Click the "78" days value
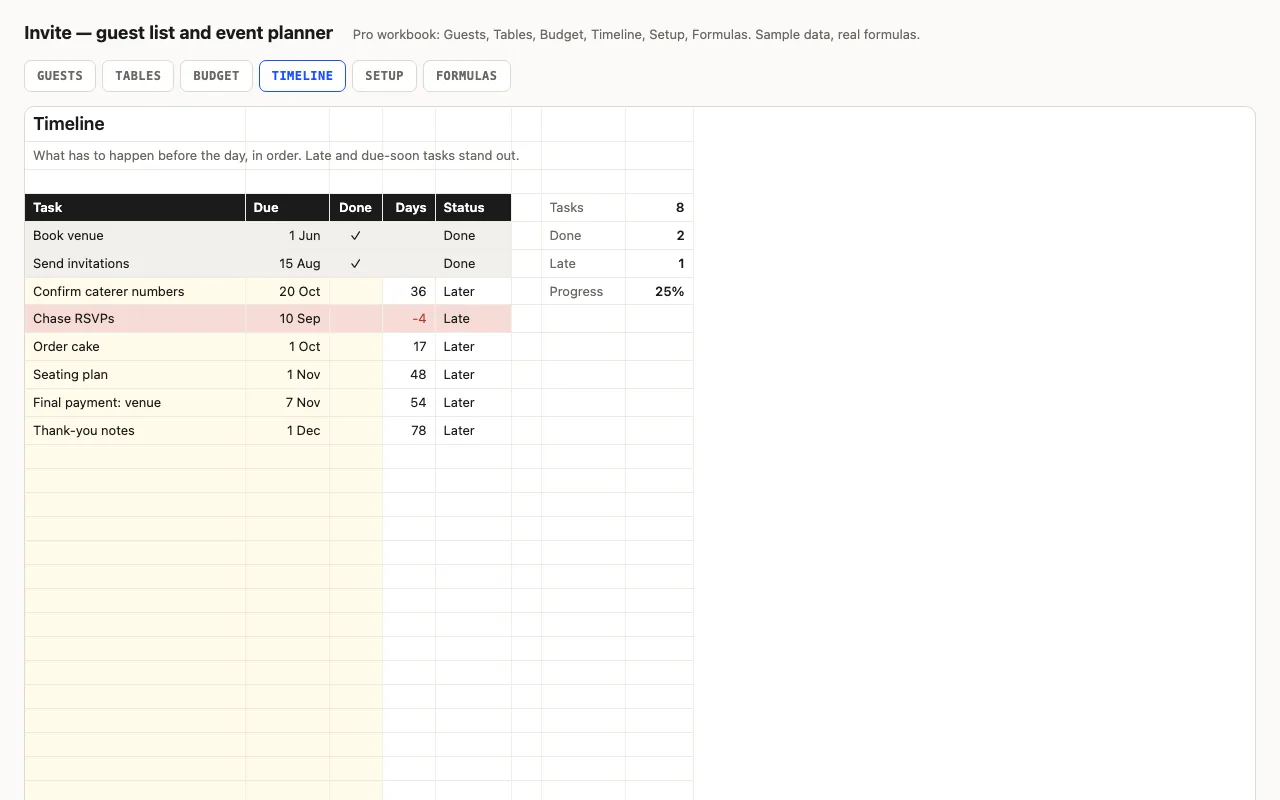 click(x=409, y=431)
